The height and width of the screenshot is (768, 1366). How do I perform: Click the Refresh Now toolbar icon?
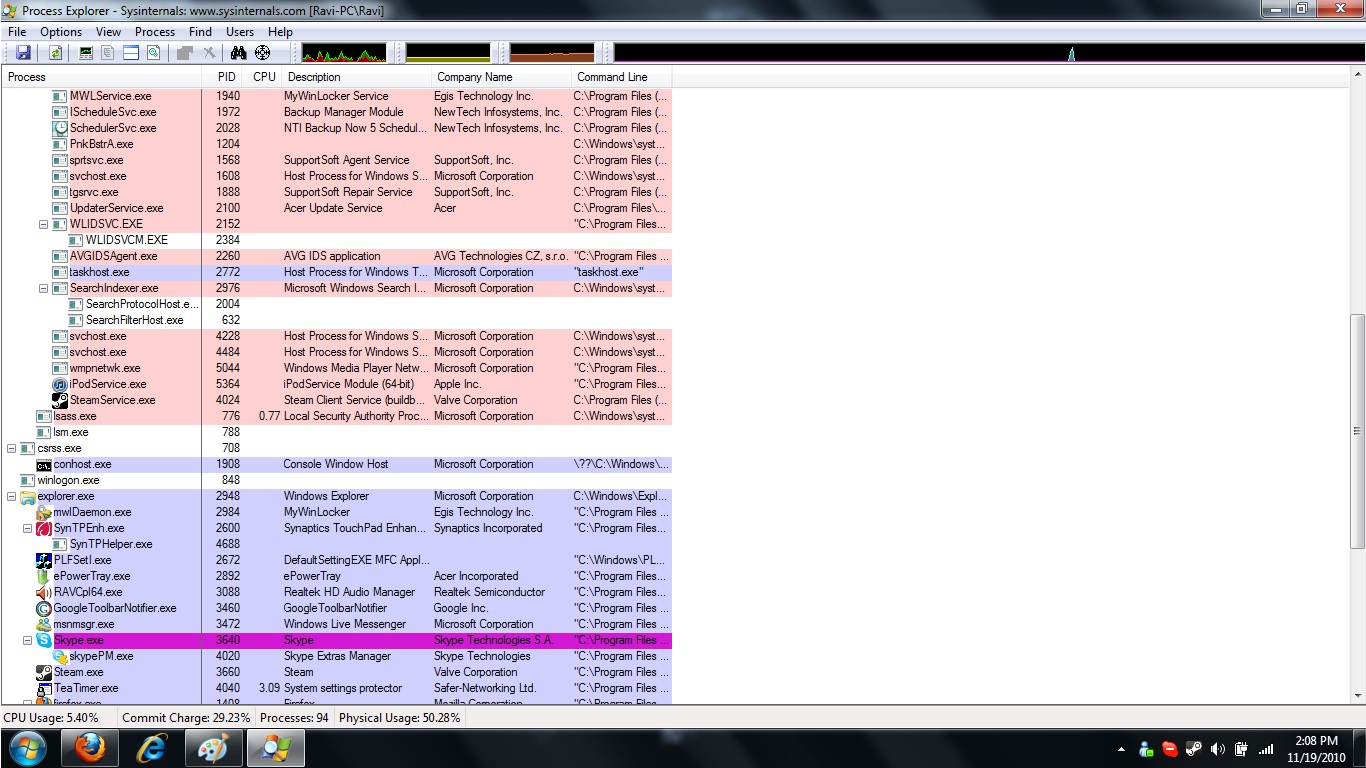coord(55,53)
